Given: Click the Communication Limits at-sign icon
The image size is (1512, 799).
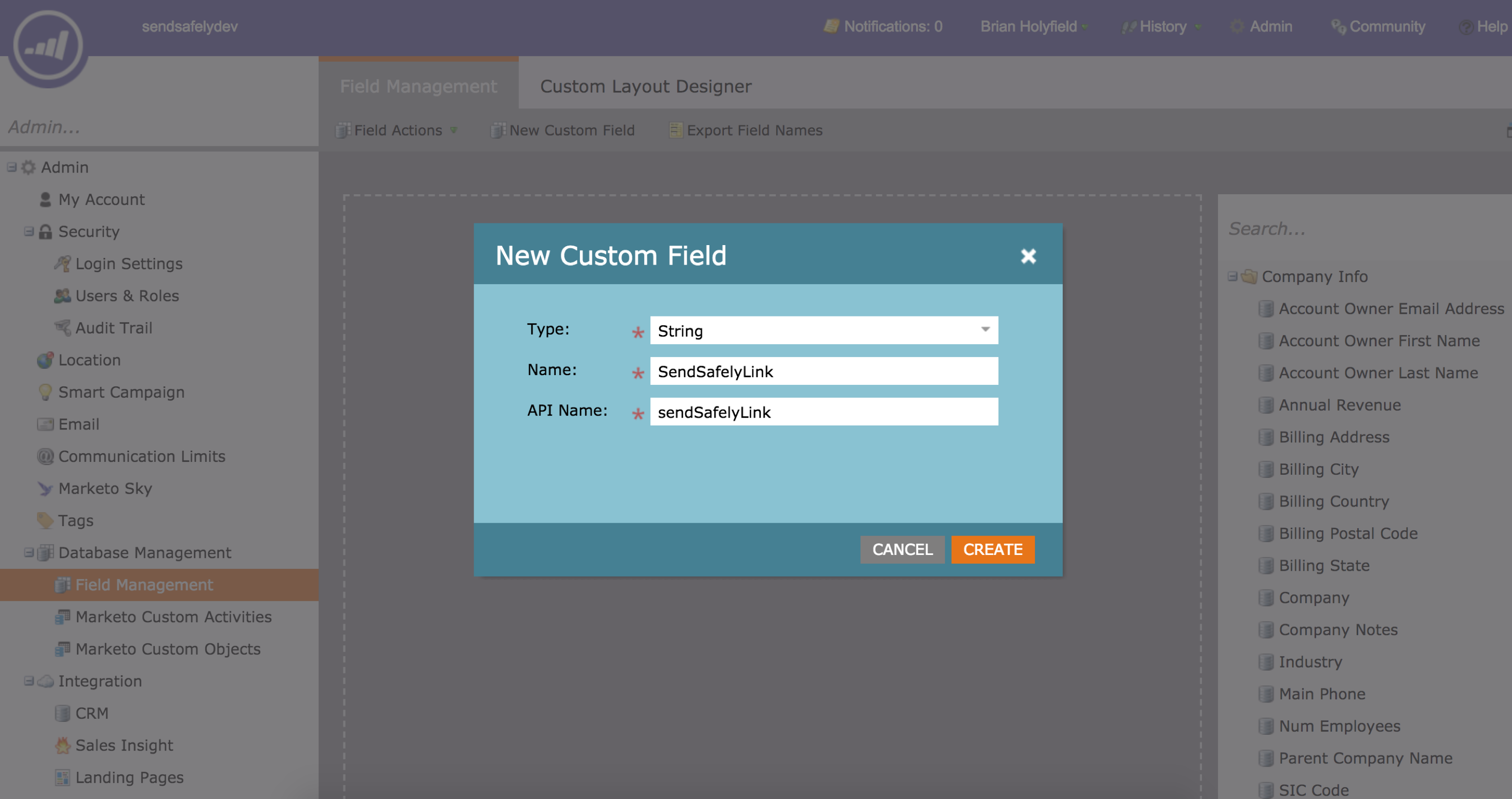Looking at the screenshot, I should click(45, 456).
